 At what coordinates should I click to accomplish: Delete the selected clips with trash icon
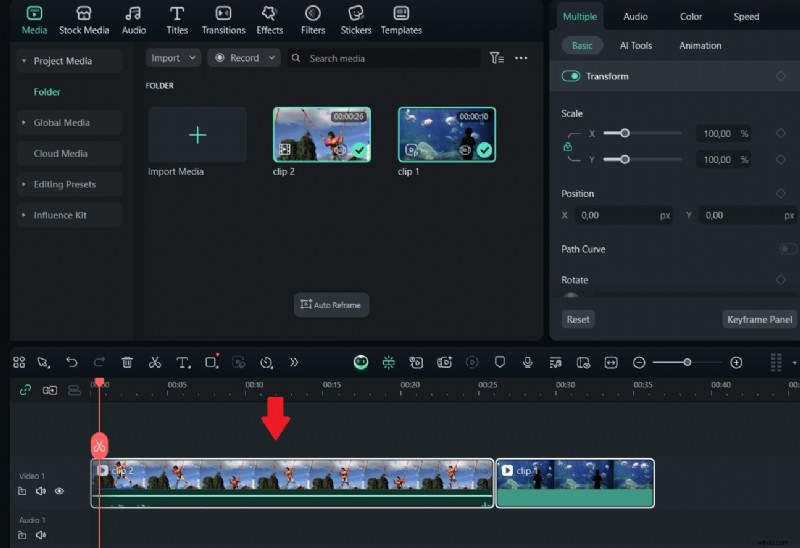[x=127, y=362]
